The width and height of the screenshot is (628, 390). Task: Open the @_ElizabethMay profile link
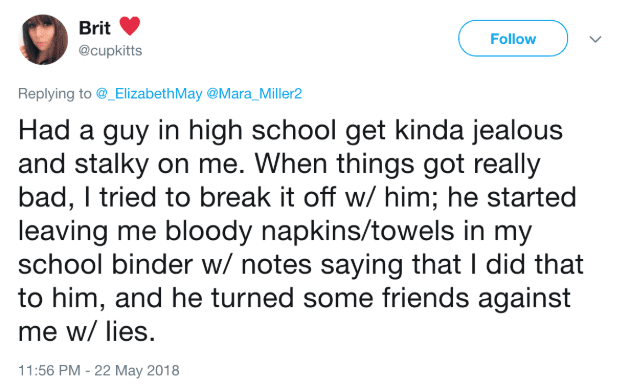pyautogui.click(x=149, y=94)
